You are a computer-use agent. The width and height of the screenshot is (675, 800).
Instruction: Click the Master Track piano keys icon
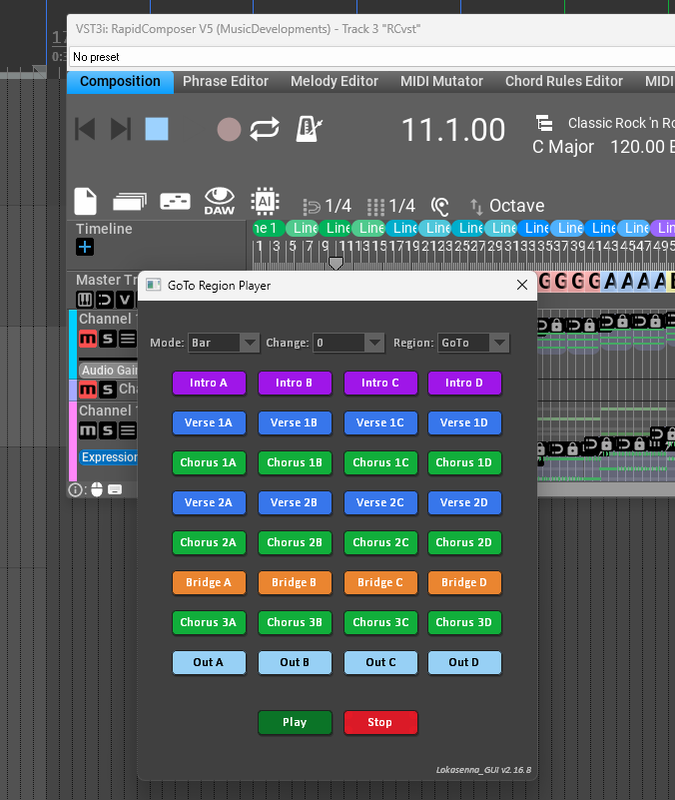tap(85, 299)
